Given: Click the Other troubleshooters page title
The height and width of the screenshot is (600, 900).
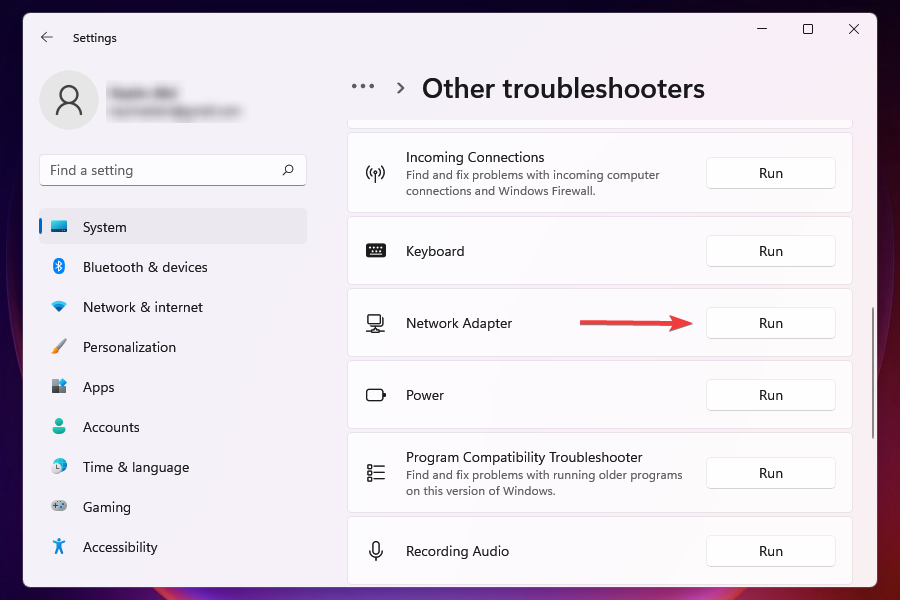Looking at the screenshot, I should (563, 88).
